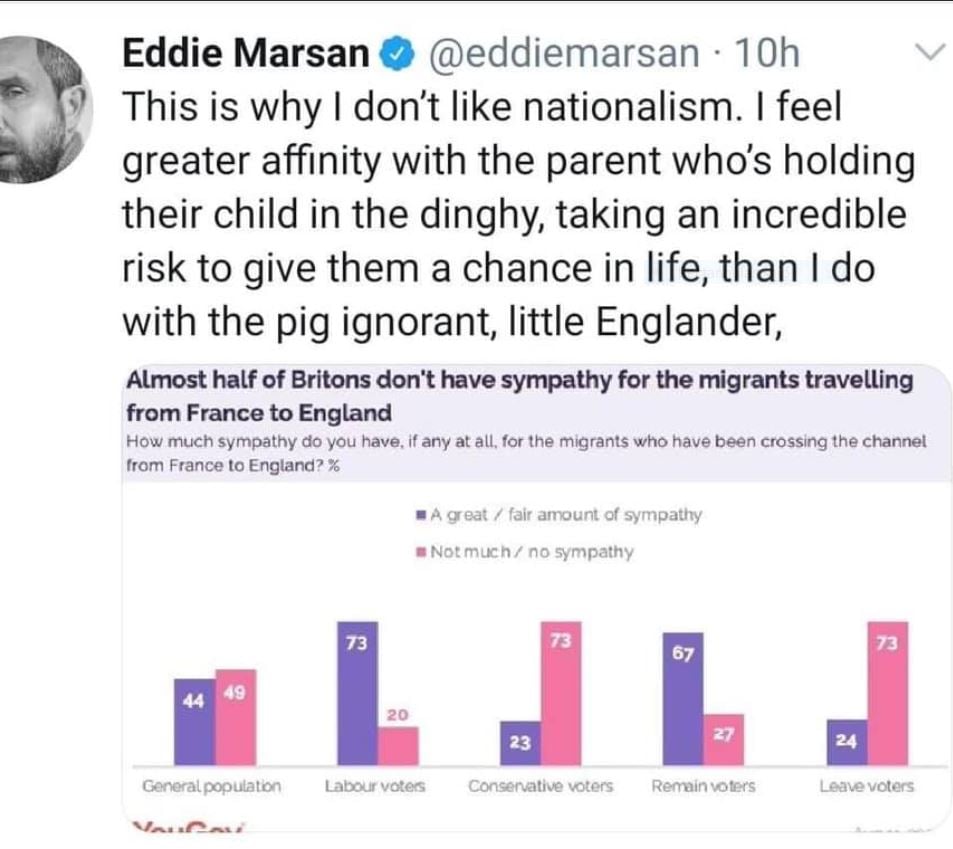Open Eddie Marsan's profile picture
The height and width of the screenshot is (849, 953).
click(44, 109)
